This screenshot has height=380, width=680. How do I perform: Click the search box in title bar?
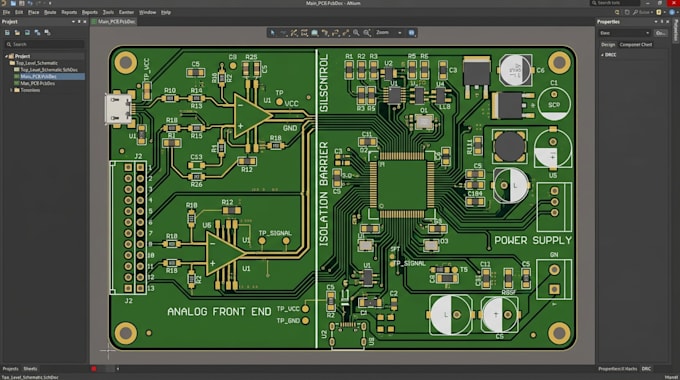point(615,3)
